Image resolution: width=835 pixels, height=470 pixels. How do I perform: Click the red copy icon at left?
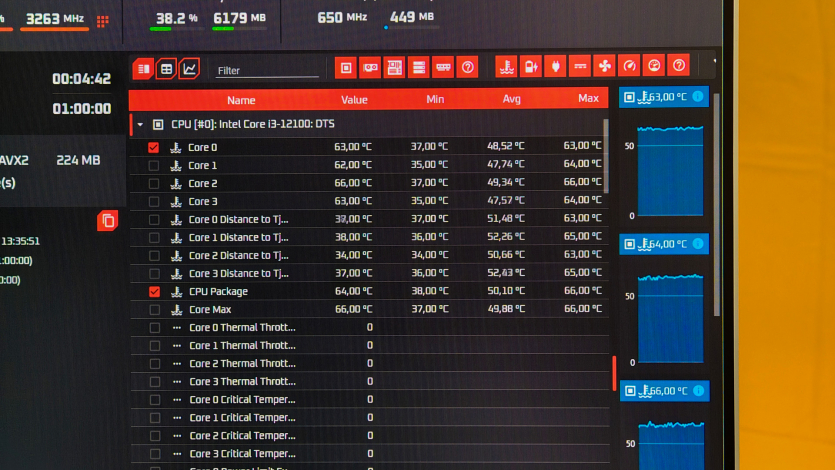108,220
